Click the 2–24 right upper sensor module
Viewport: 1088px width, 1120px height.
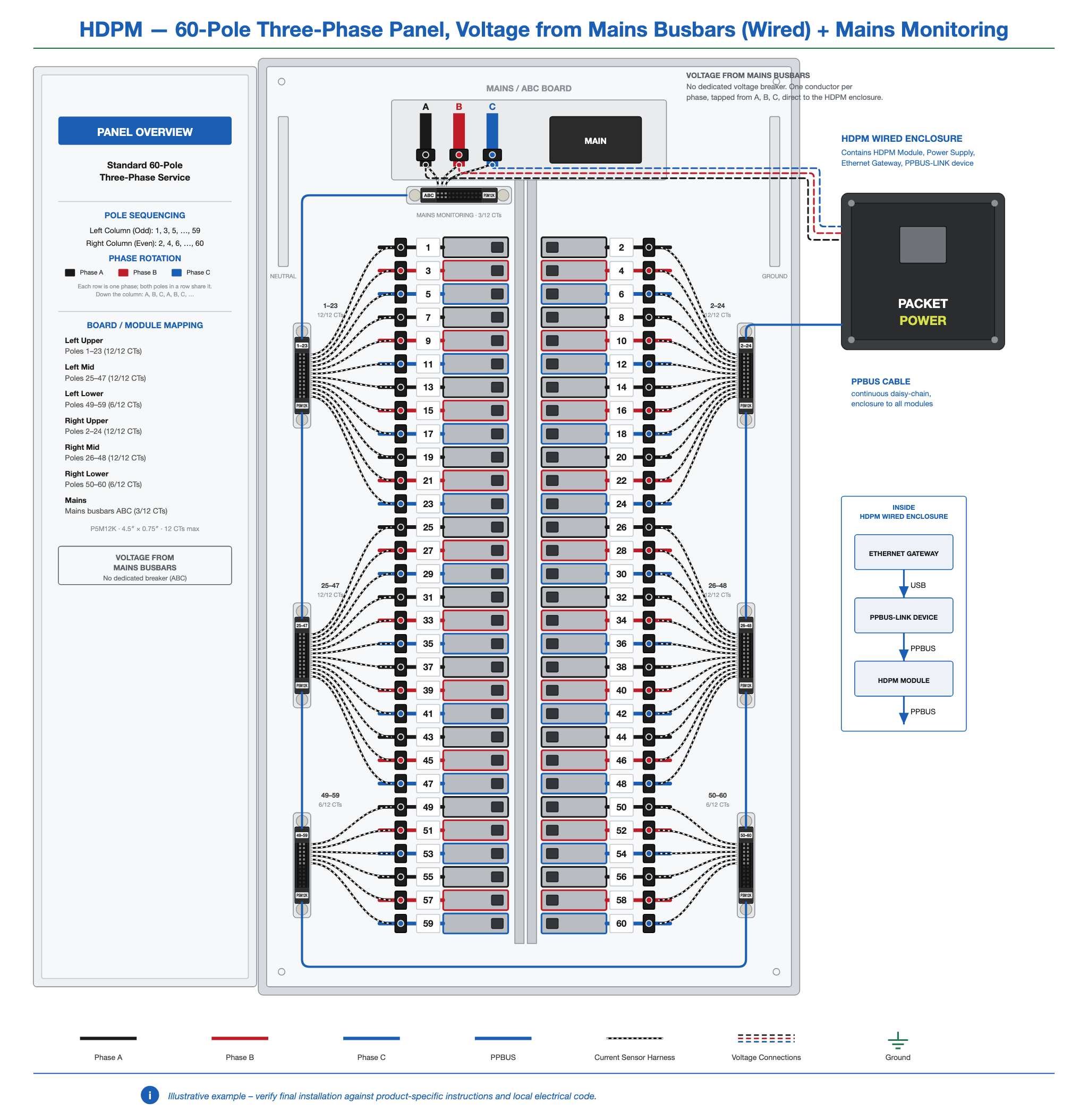coord(745,375)
